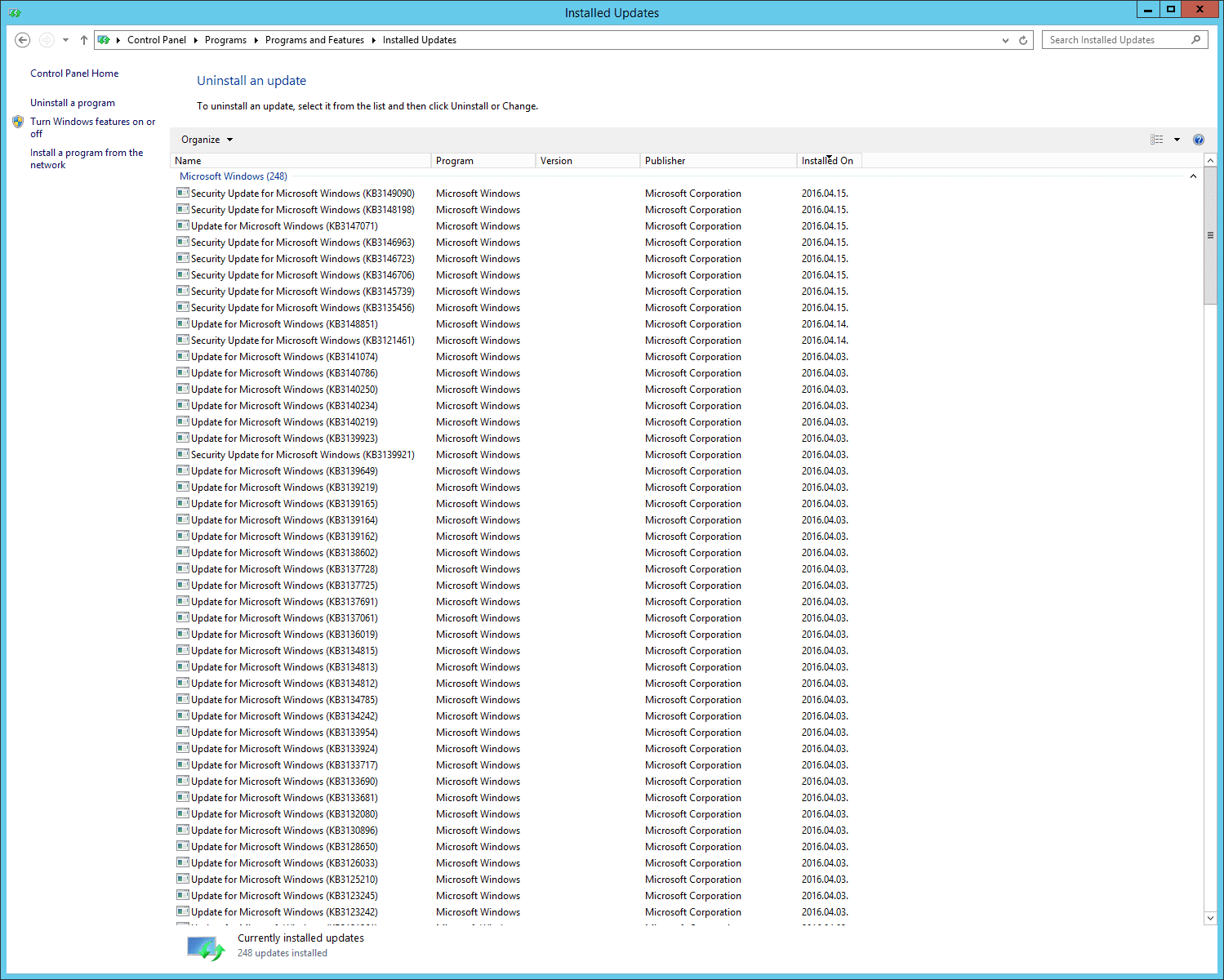The width and height of the screenshot is (1224, 980).
Task: Click the scrollbar down arrow
Action: click(1210, 918)
